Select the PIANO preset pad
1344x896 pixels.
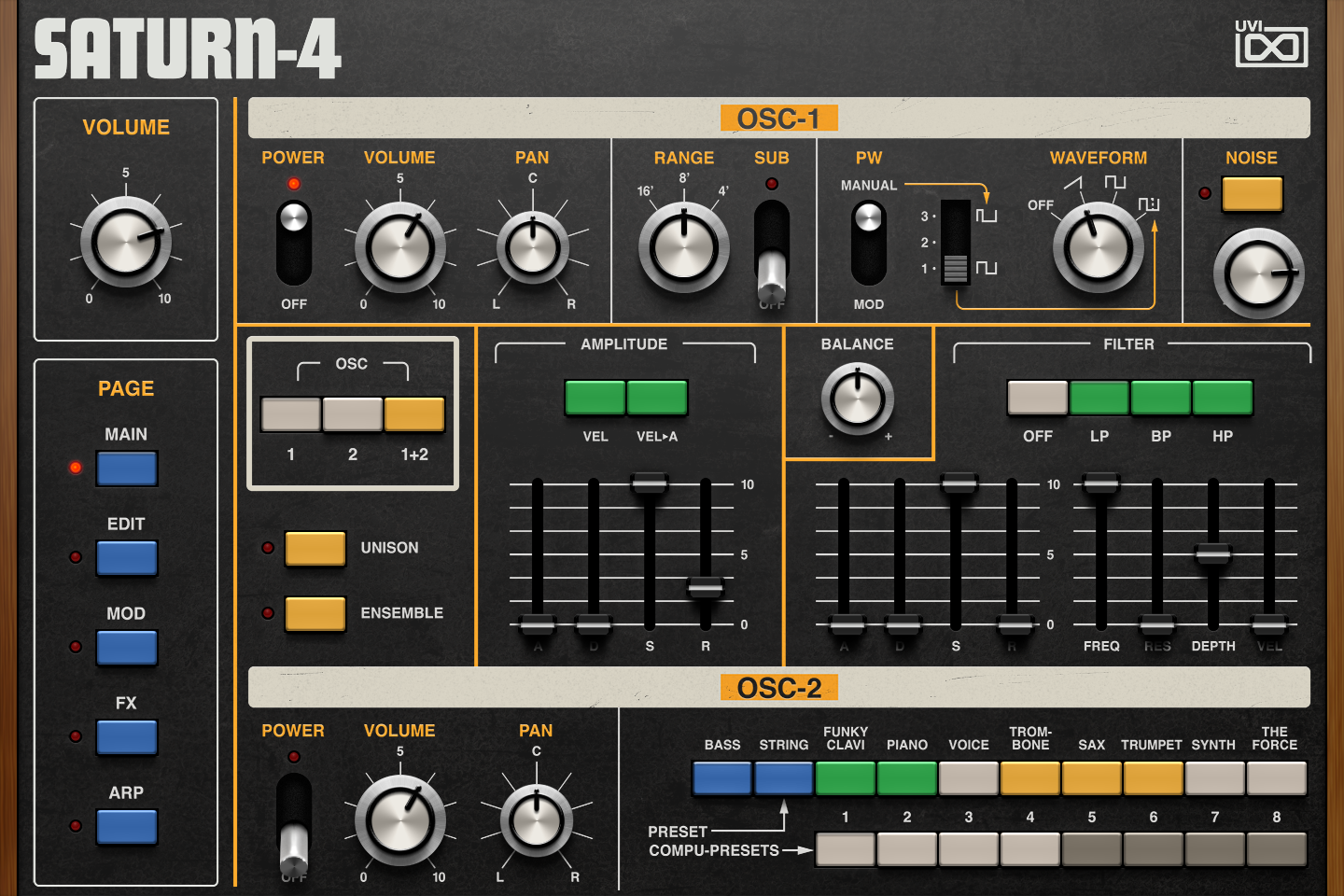point(906,777)
